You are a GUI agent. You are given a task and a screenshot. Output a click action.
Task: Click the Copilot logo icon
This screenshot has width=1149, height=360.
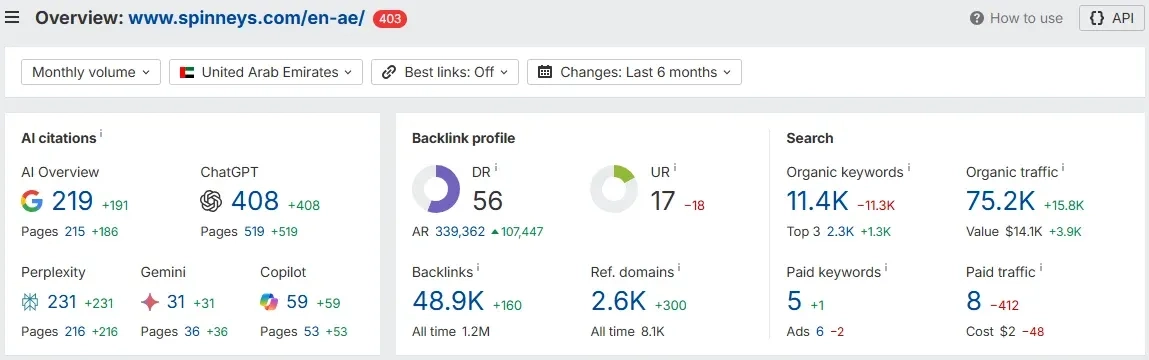point(270,302)
